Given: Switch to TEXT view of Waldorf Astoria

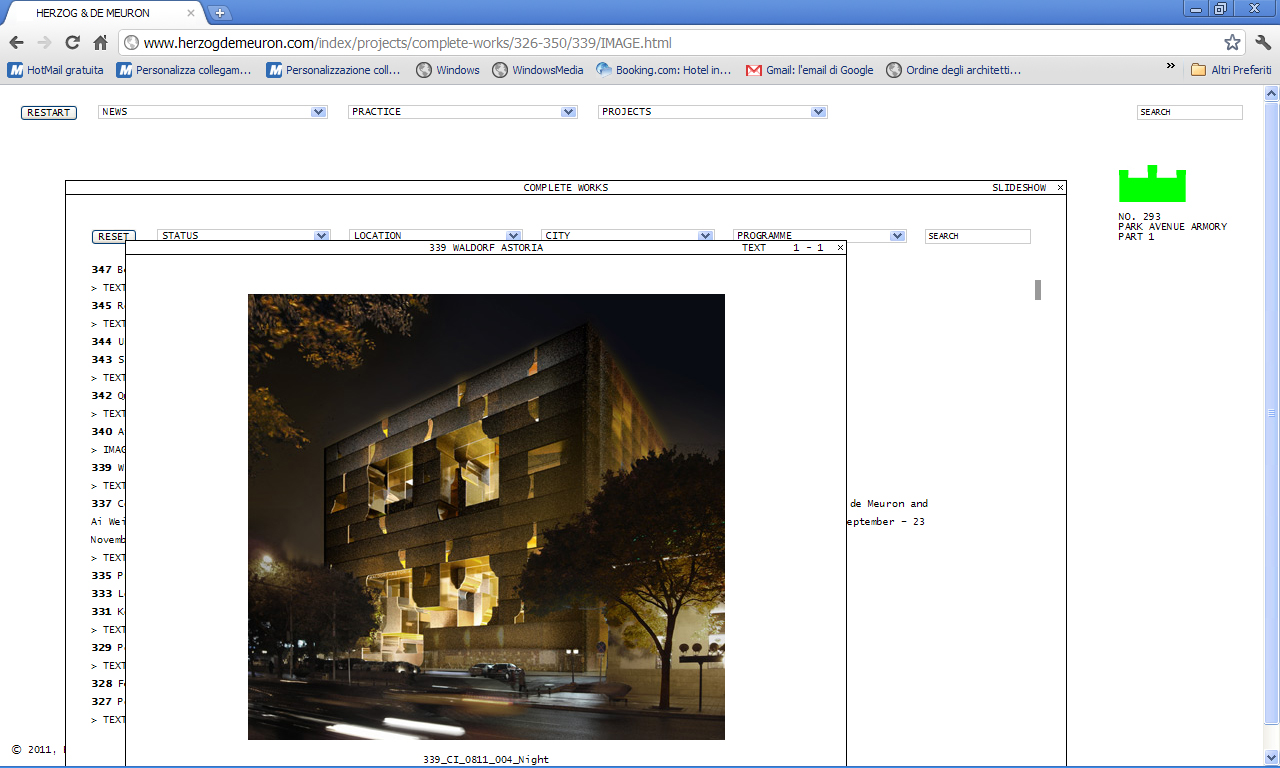Looking at the screenshot, I should tap(754, 248).
